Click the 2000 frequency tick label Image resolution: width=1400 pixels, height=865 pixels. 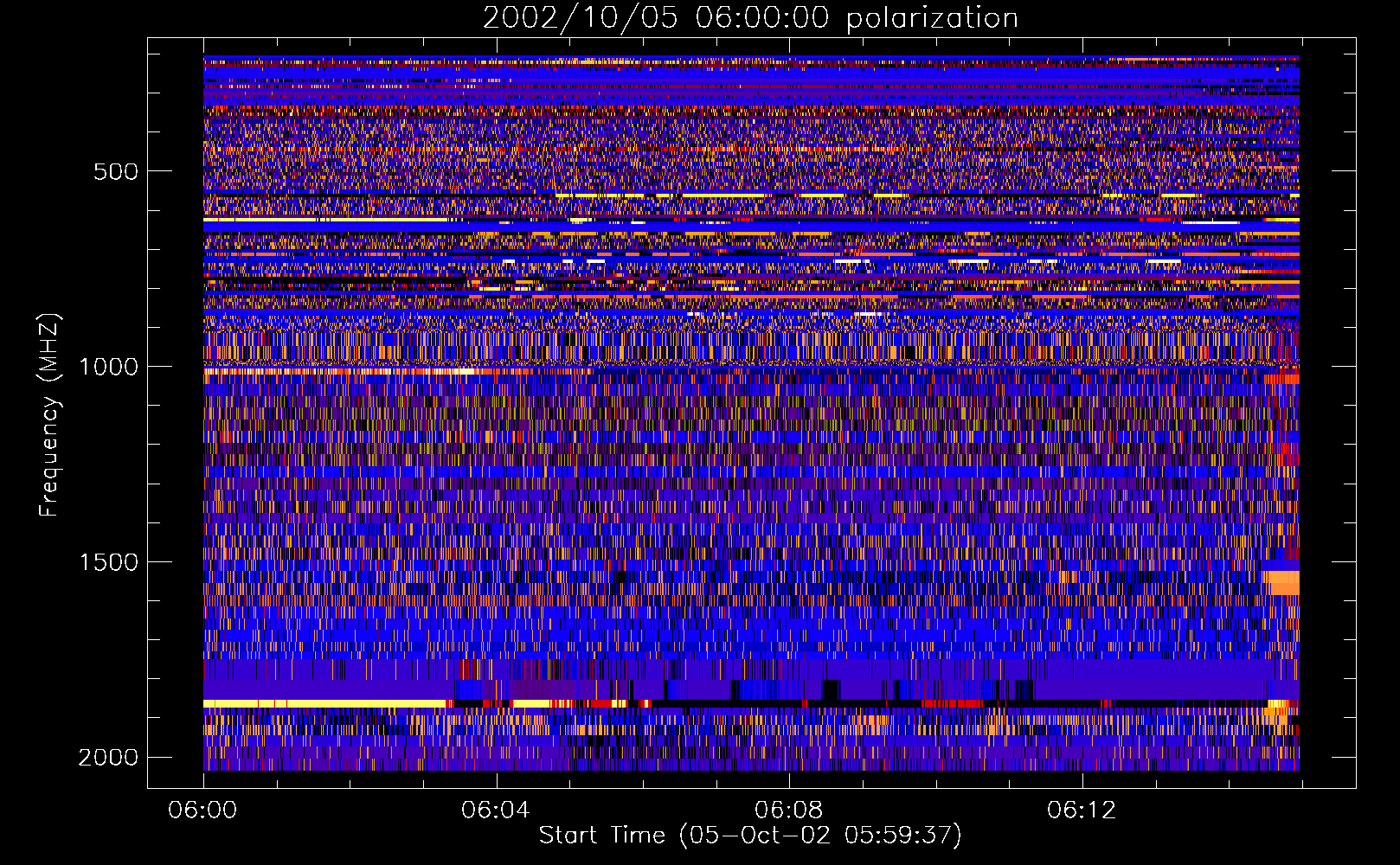108,758
